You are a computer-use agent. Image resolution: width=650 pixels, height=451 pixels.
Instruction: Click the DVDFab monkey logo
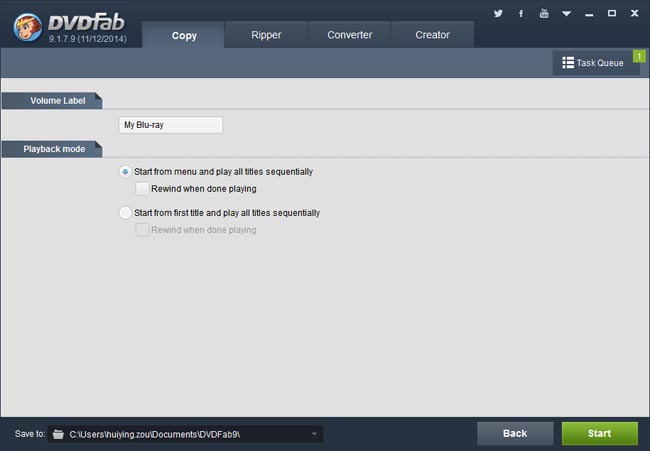(28, 27)
